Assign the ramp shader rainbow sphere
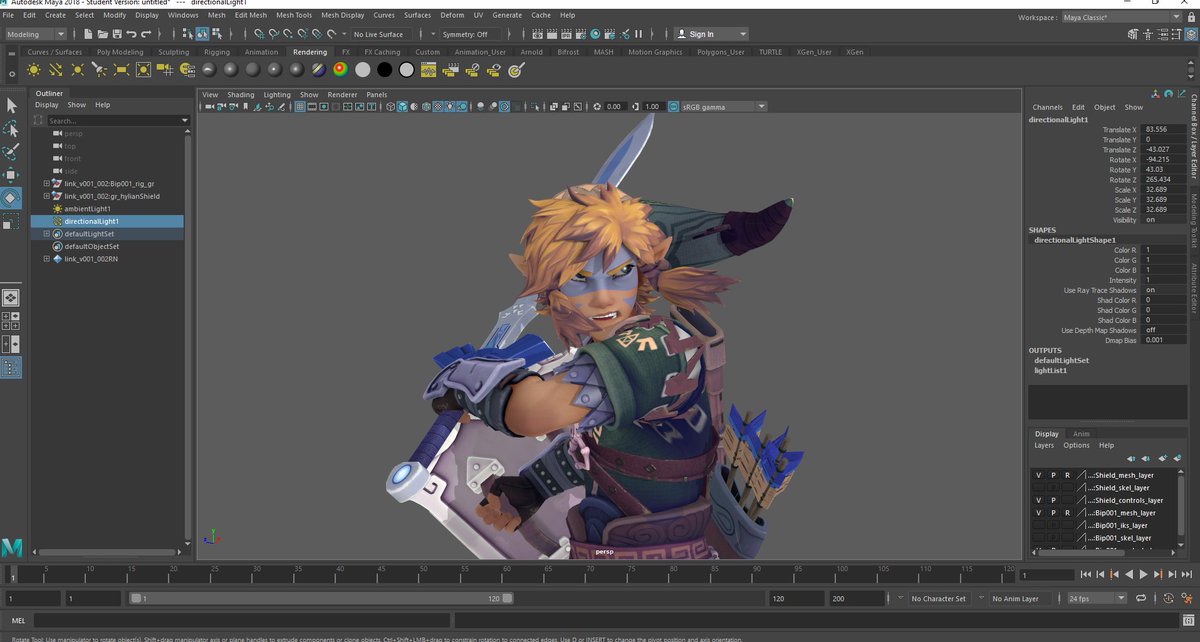Viewport: 1200px width, 642px height. (340, 70)
